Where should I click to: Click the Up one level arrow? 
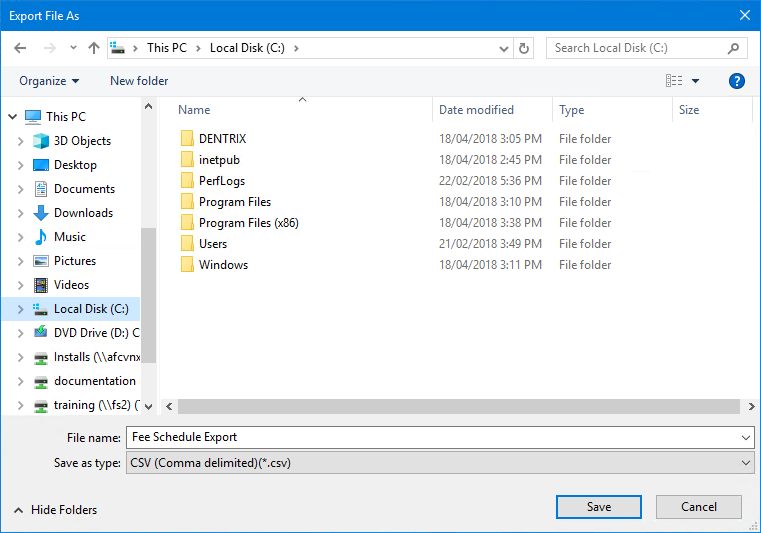point(94,48)
